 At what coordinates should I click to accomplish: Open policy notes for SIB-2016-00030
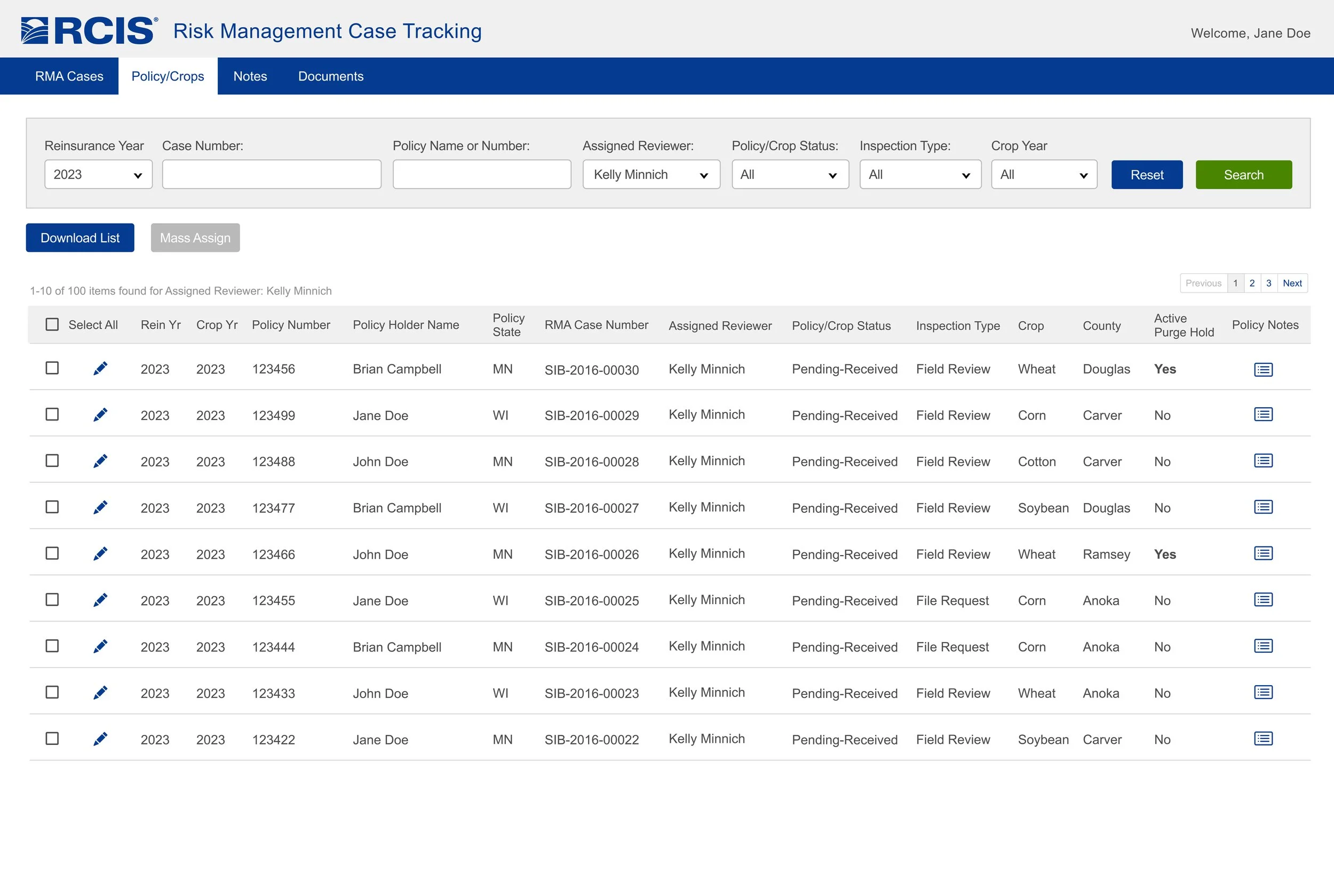click(1262, 369)
